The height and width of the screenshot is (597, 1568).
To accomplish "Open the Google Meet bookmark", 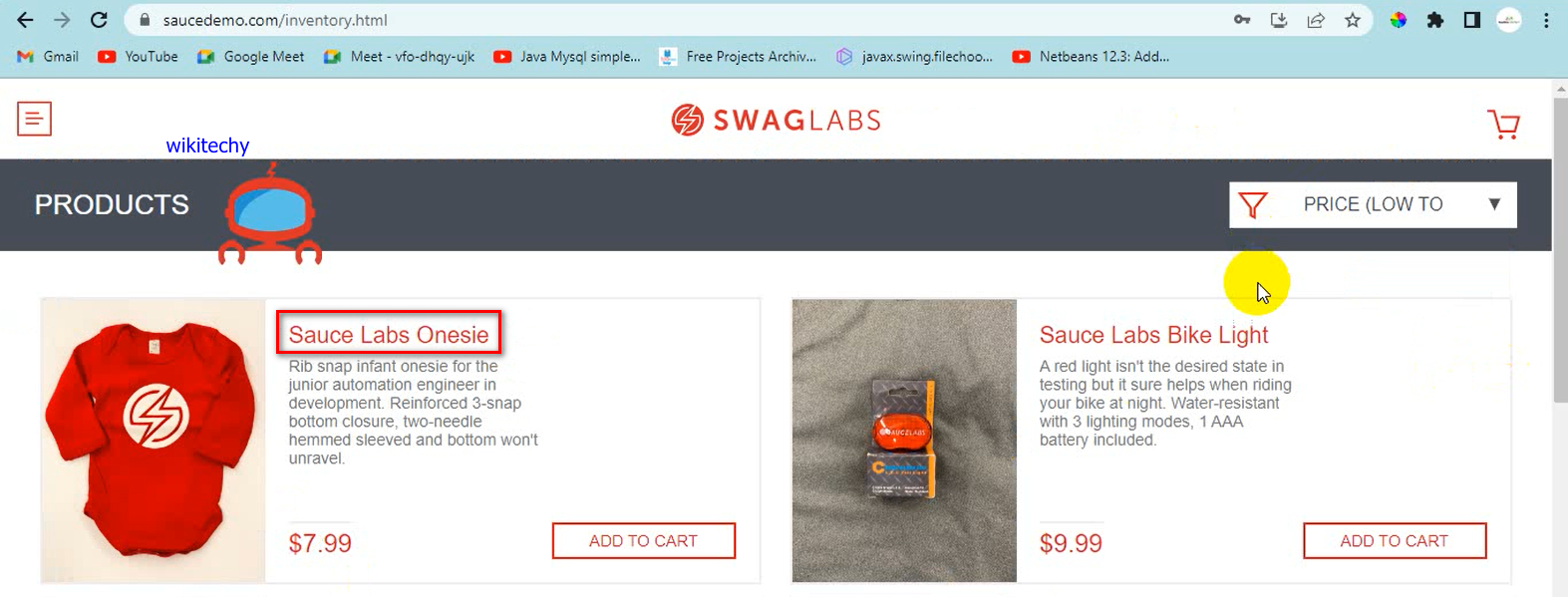I will 251,57.
